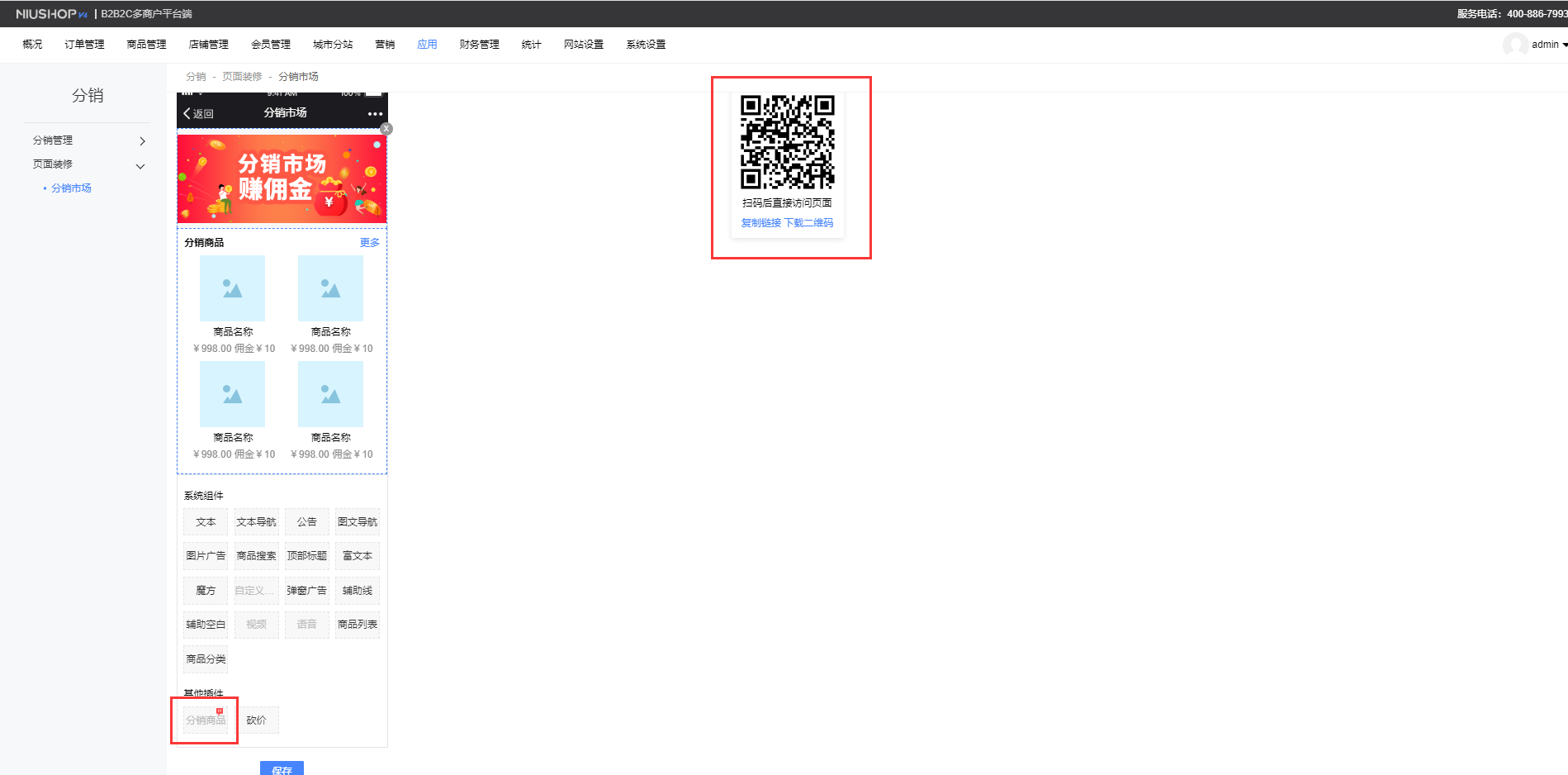Viewport: 1568px width, 775px height.
Task: Select the 应用 applications menu
Action: click(427, 45)
